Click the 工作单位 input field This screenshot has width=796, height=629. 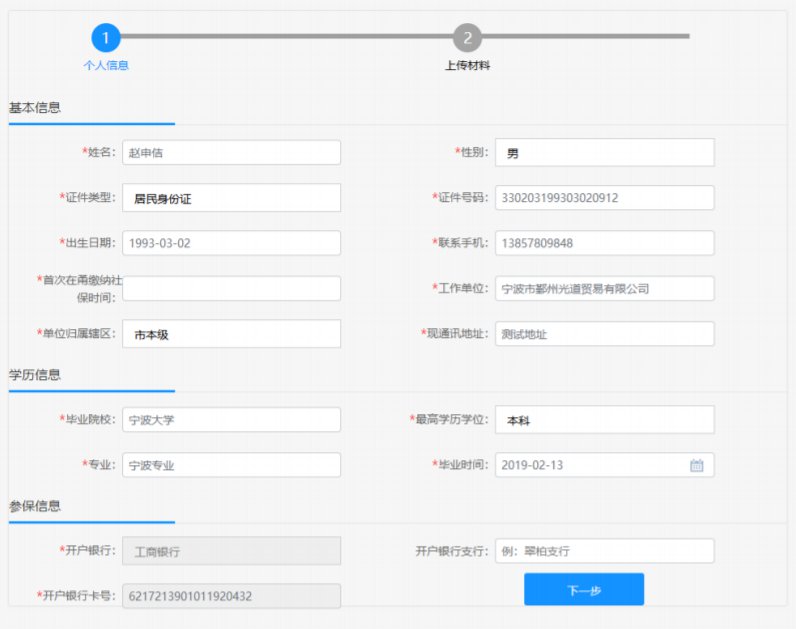click(604, 288)
